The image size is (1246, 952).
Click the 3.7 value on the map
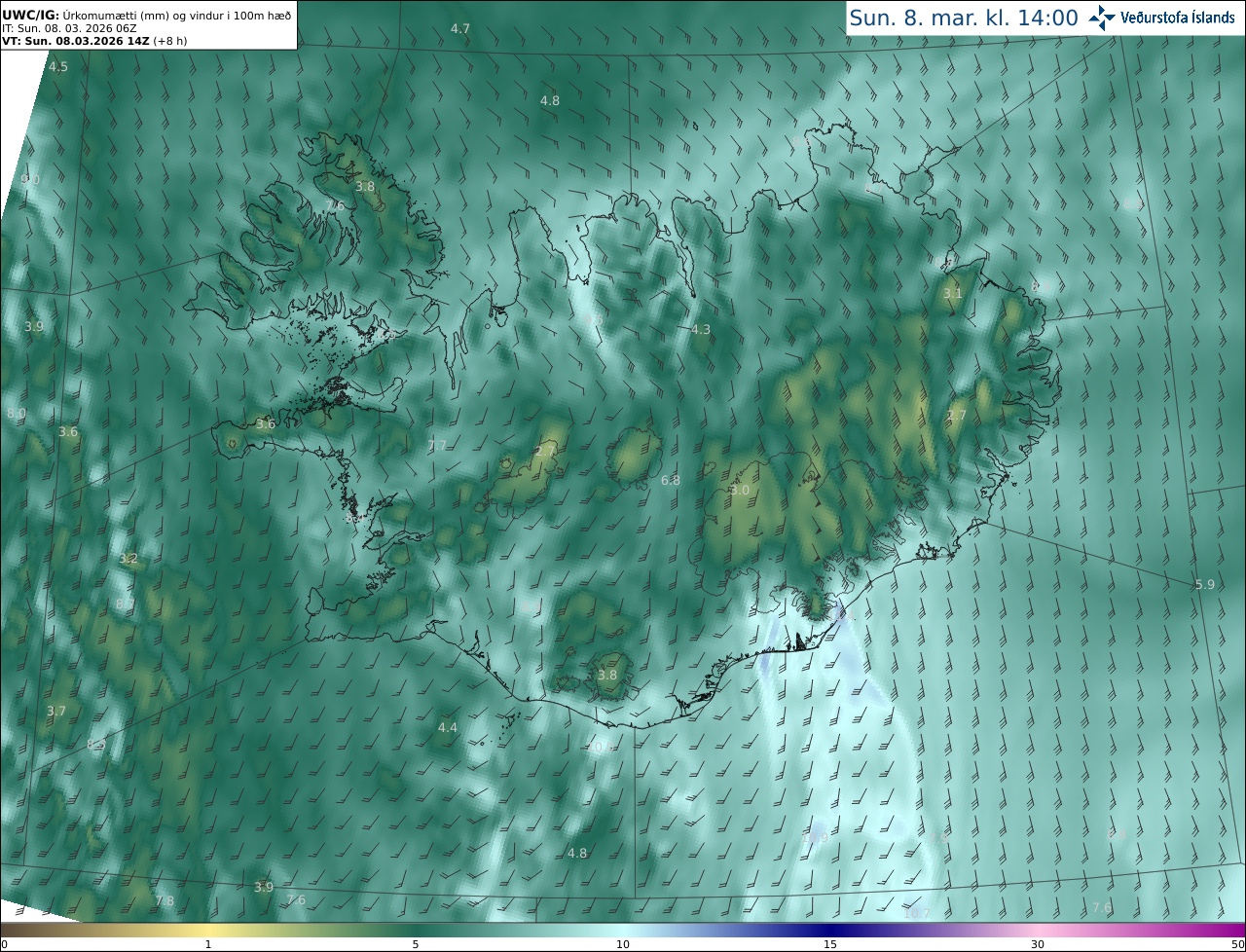(x=56, y=712)
